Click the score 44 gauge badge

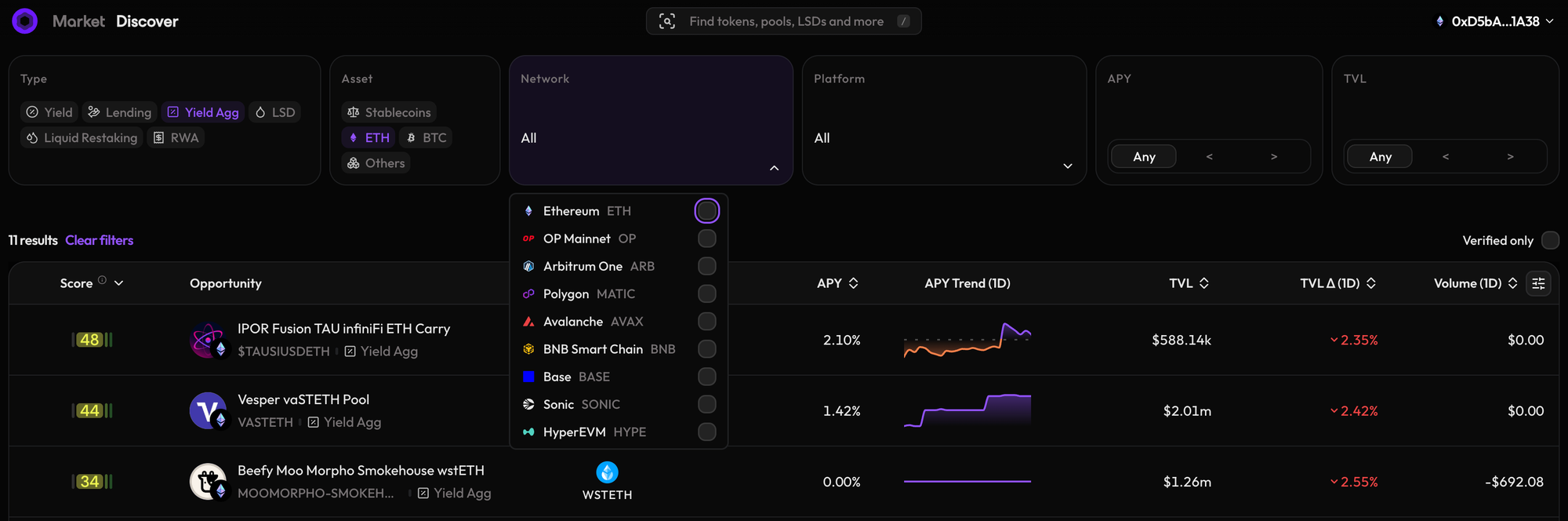pyautogui.click(x=92, y=410)
